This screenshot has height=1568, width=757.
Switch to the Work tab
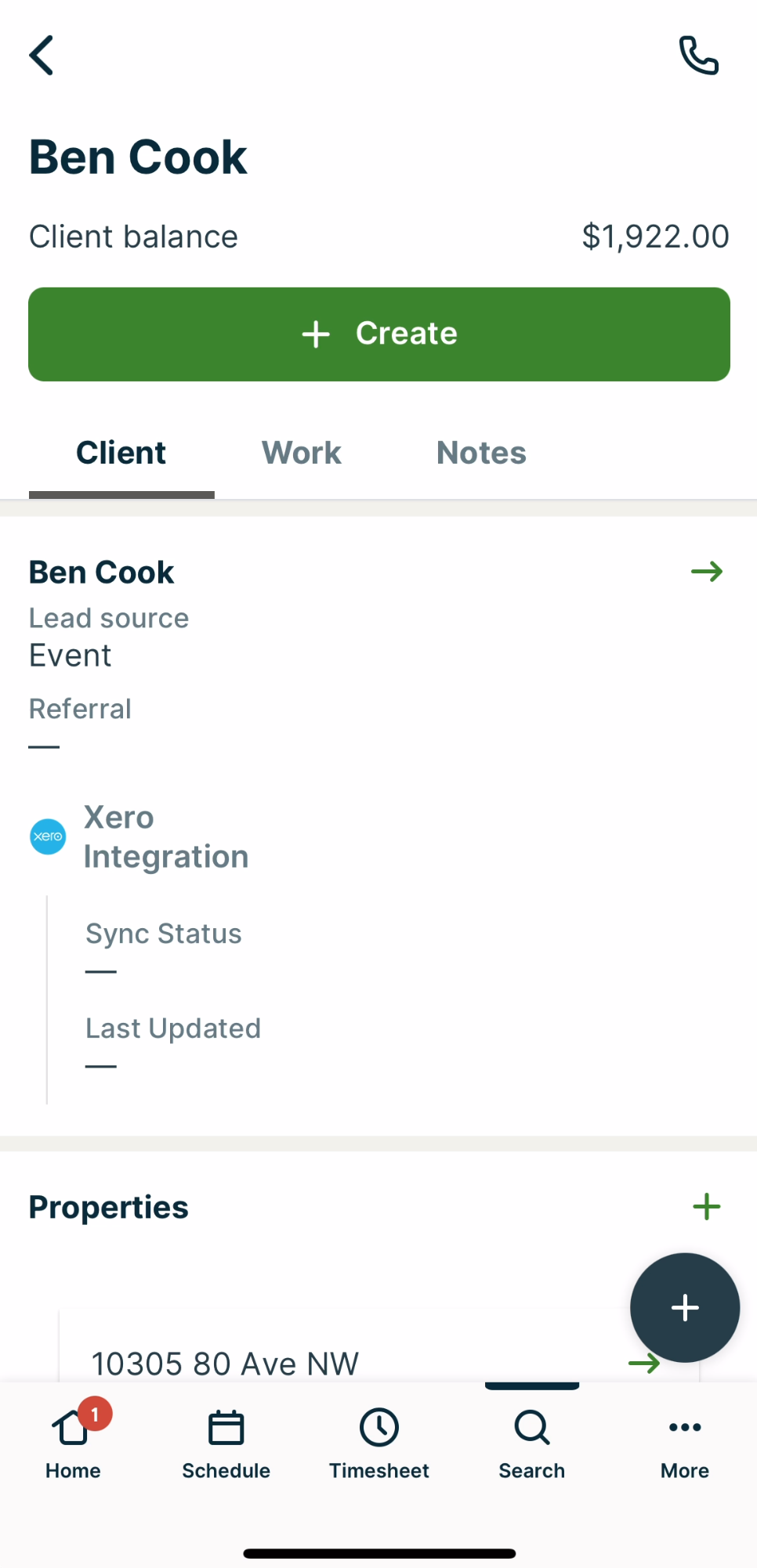click(x=301, y=453)
